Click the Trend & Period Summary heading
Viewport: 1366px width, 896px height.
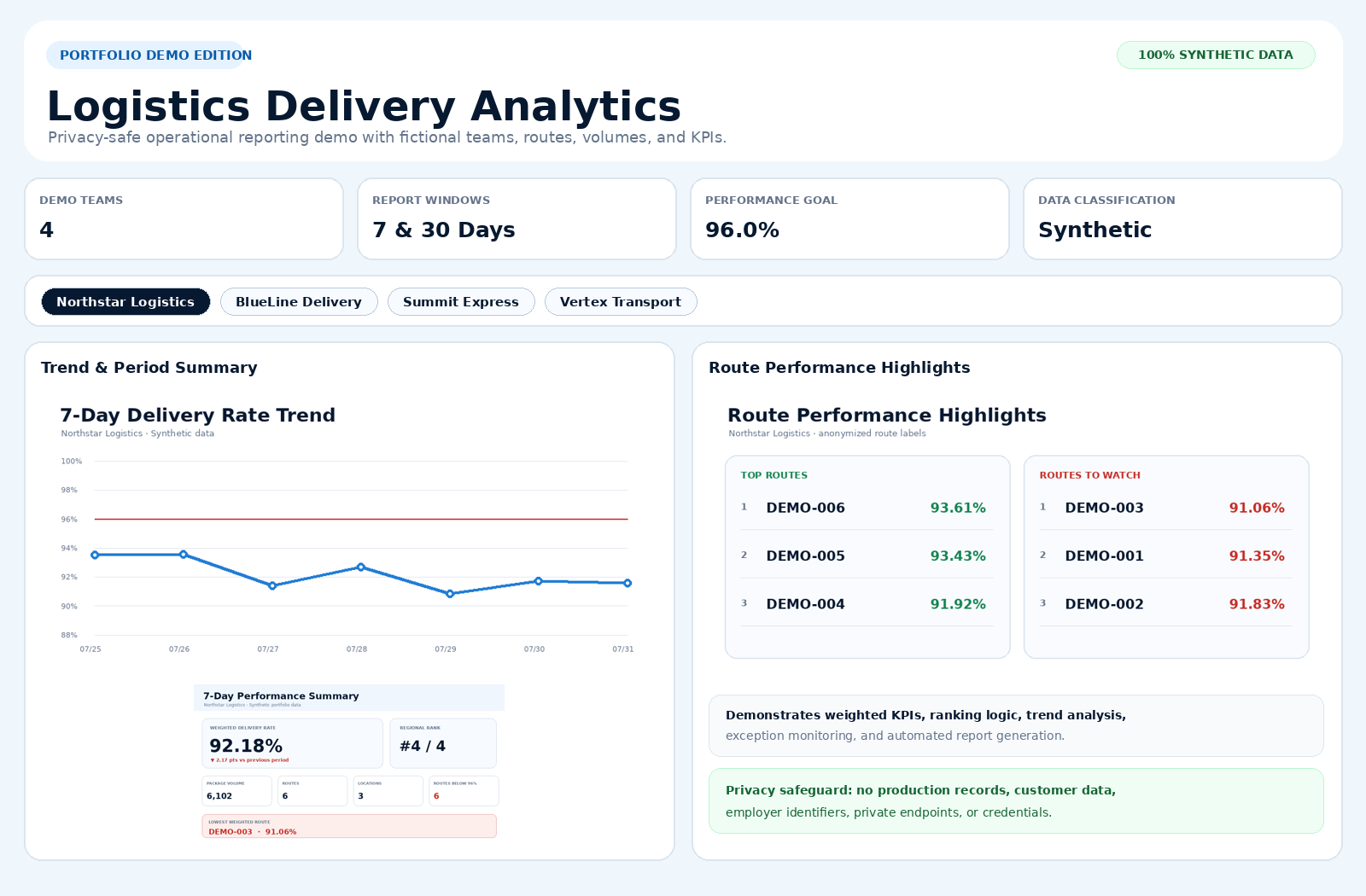pyautogui.click(x=149, y=368)
